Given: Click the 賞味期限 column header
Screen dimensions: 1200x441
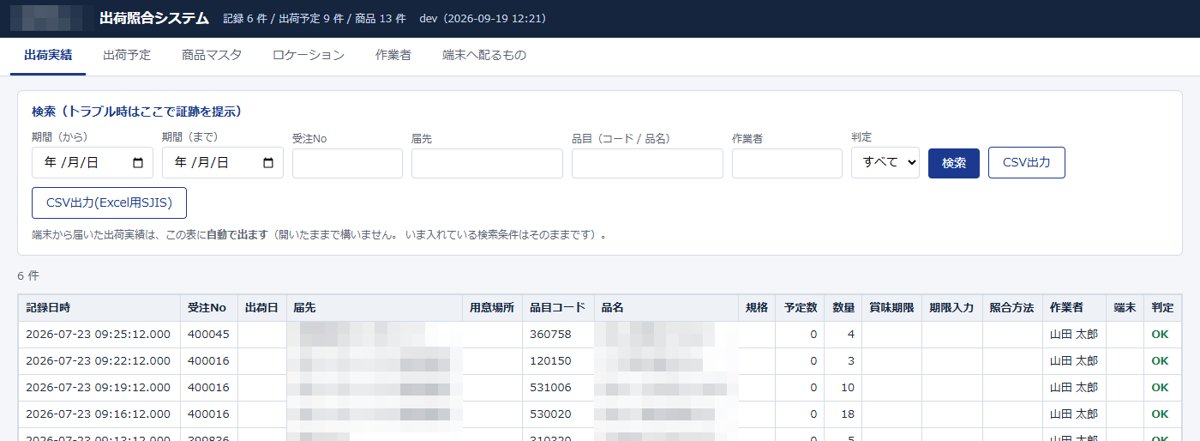Looking at the screenshot, I should click(891, 307).
